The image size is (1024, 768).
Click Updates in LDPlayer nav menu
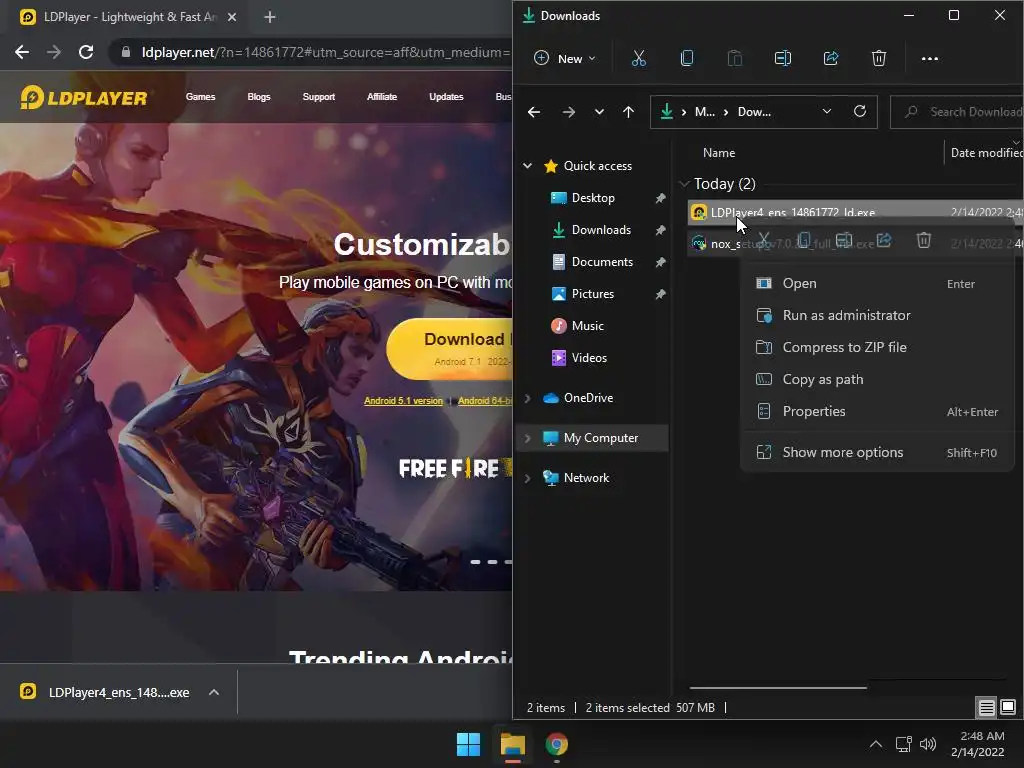point(446,97)
